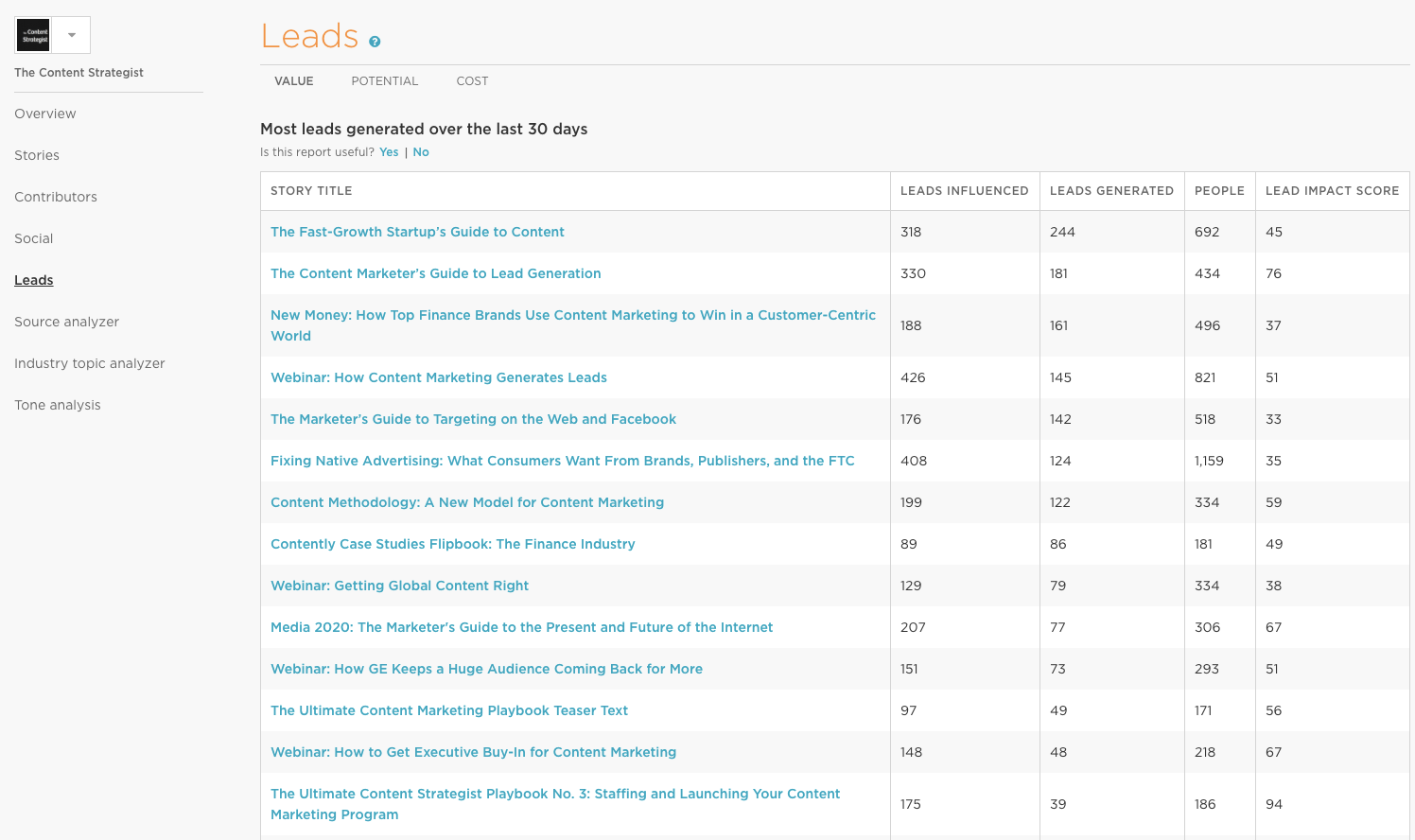Select the VALUE tab
1415x840 pixels.
point(293,81)
